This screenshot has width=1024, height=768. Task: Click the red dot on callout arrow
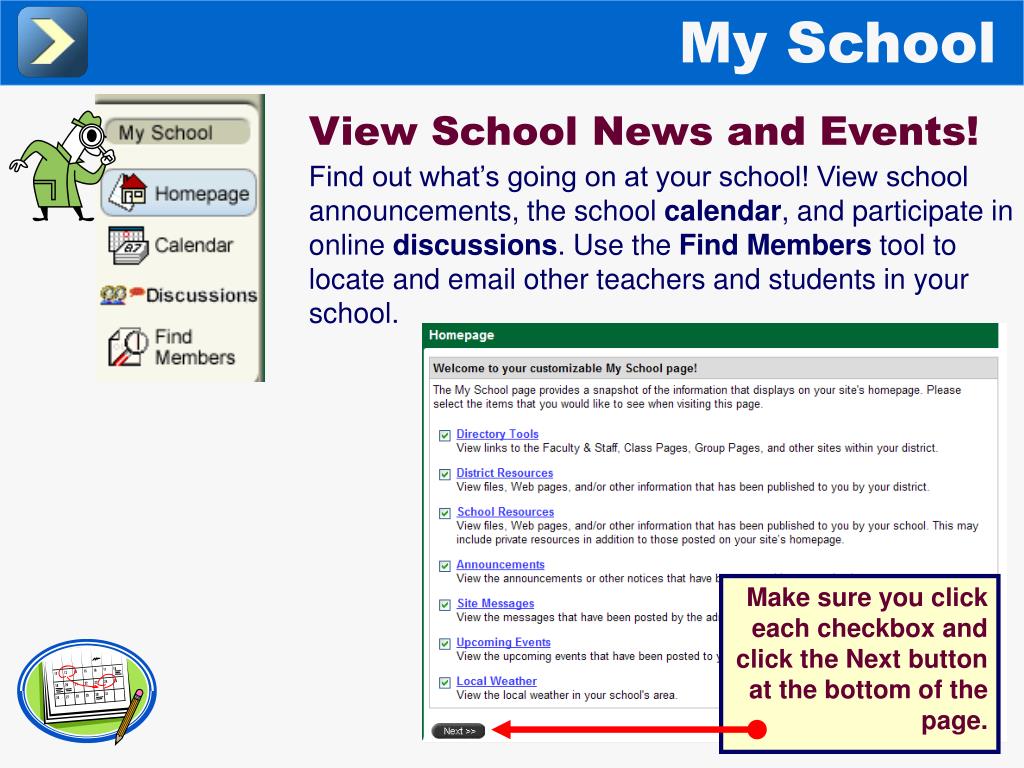pyautogui.click(x=756, y=729)
